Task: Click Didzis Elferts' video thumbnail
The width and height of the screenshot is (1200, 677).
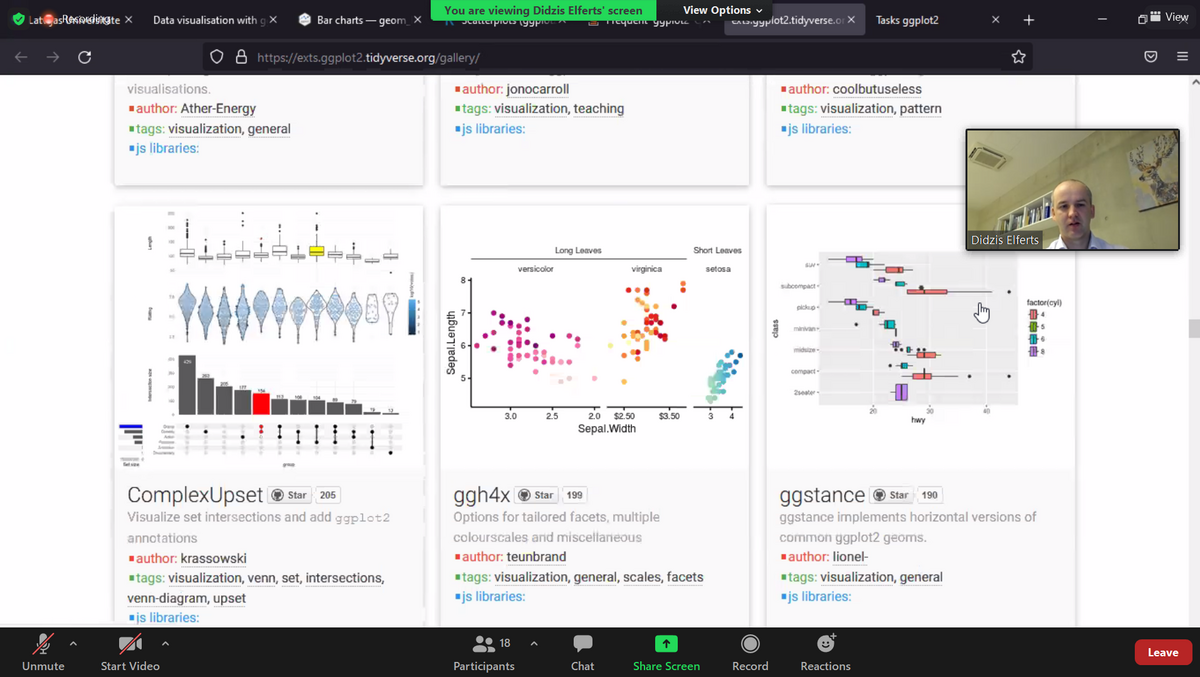Action: 1072,189
